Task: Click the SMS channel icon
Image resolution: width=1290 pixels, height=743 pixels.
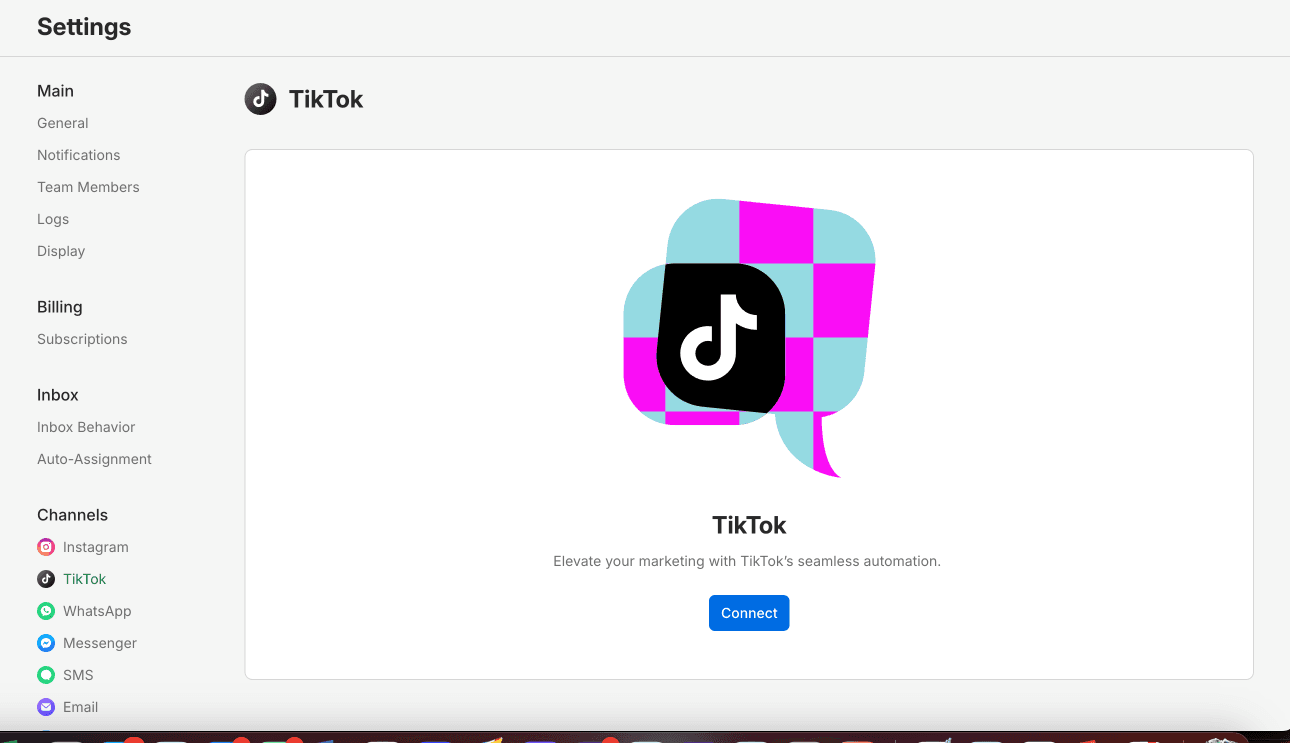Action: point(46,675)
